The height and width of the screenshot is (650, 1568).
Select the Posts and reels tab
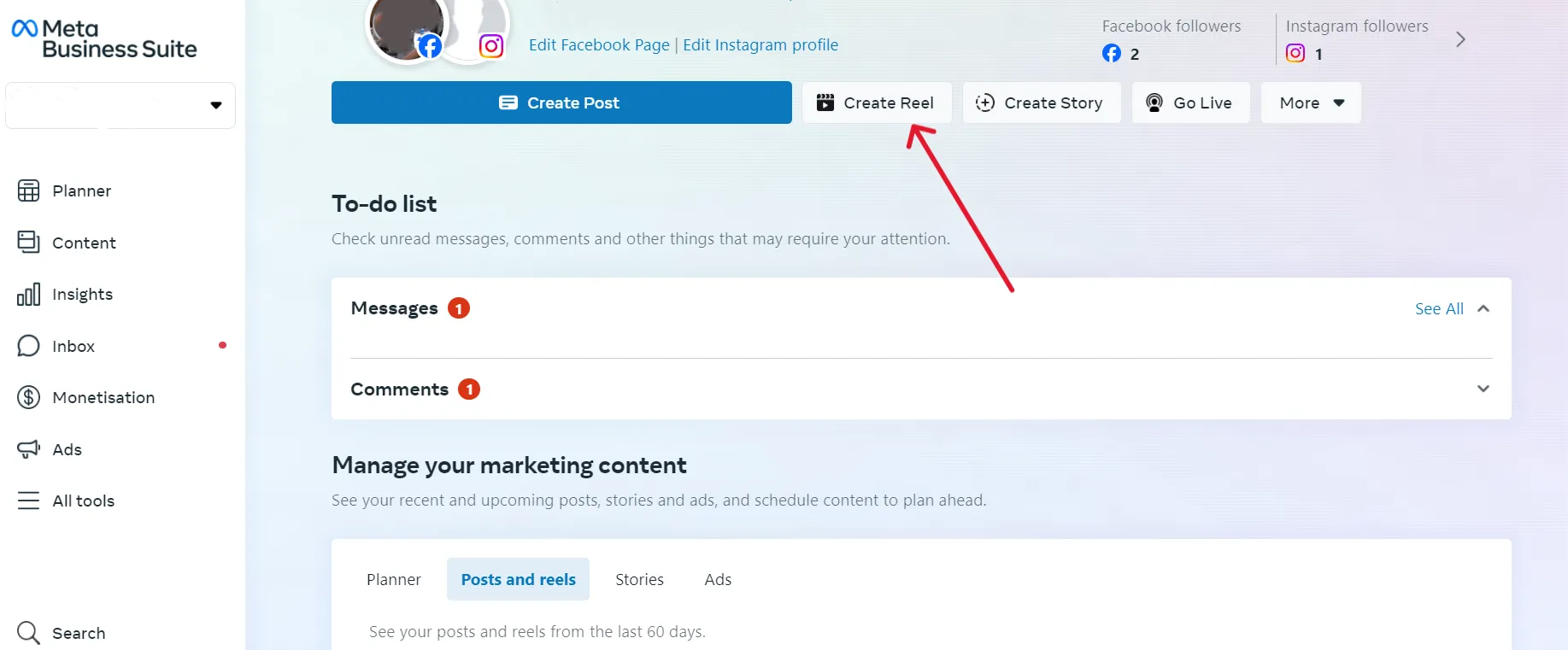(x=518, y=579)
